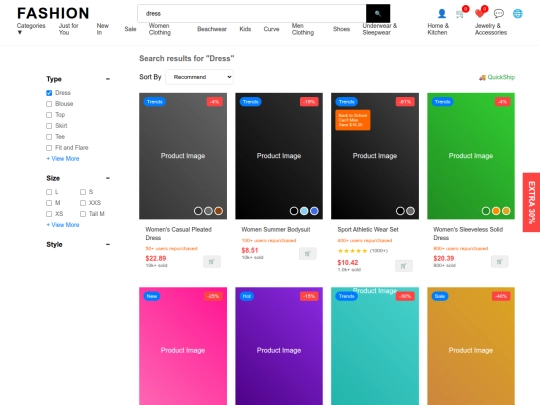Open the globe language icon
540x405 pixels.
(x=518, y=13)
